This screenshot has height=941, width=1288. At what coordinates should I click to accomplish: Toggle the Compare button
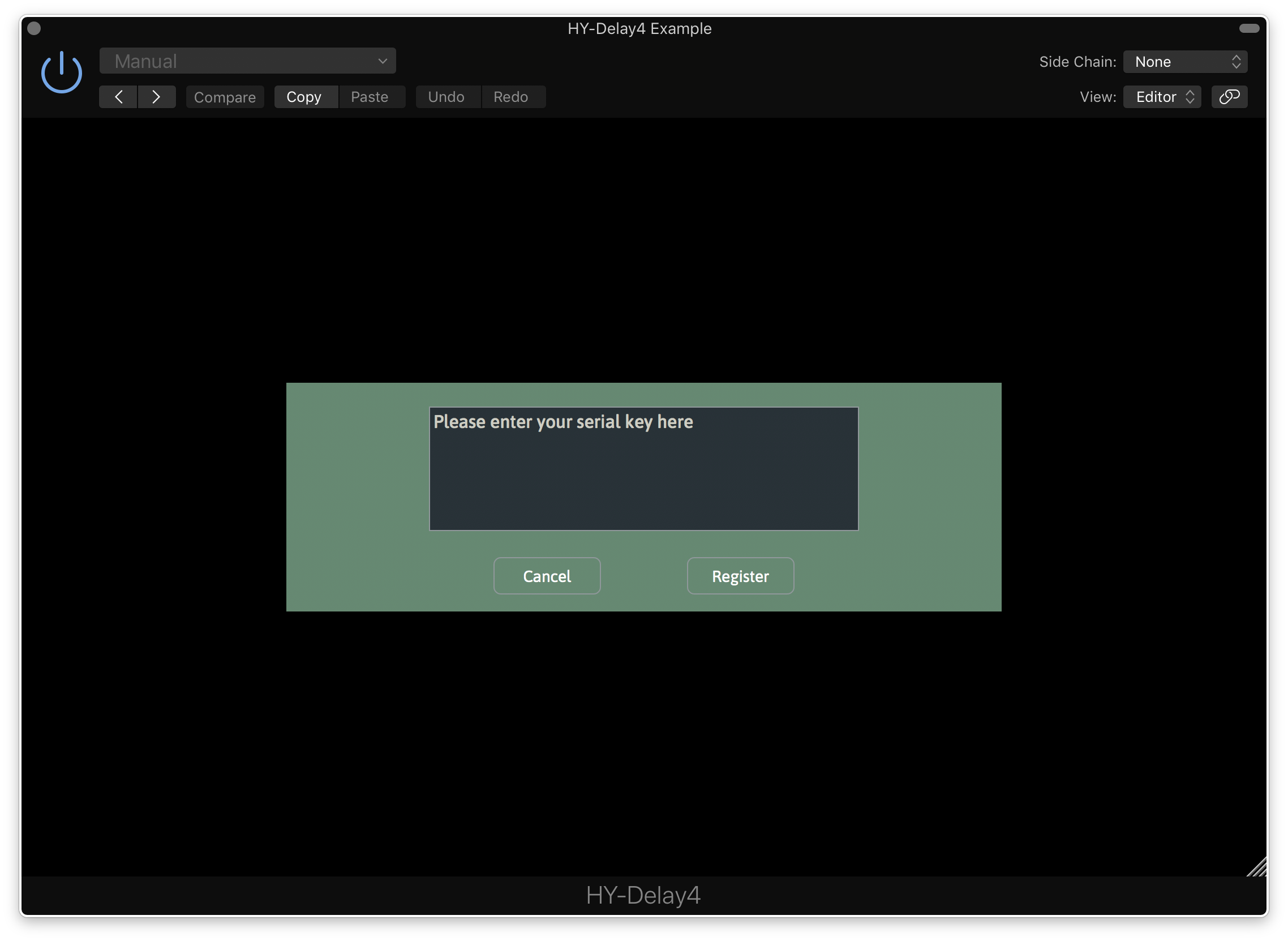pos(225,97)
